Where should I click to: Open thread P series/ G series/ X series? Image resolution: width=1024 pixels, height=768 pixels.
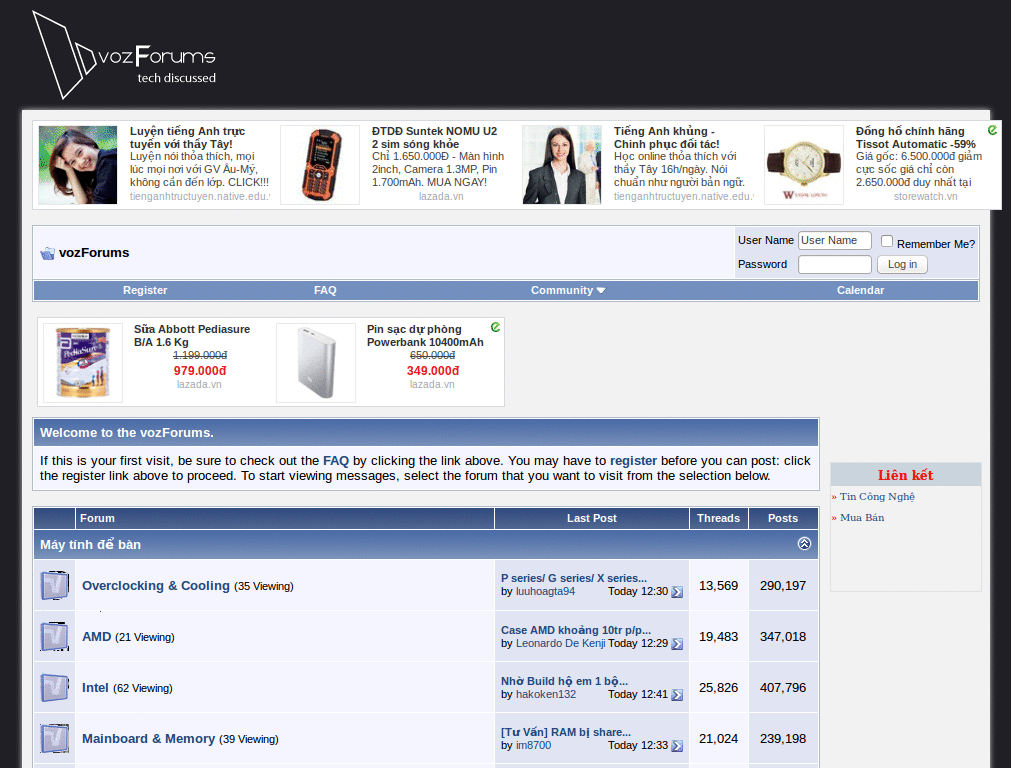coord(574,578)
